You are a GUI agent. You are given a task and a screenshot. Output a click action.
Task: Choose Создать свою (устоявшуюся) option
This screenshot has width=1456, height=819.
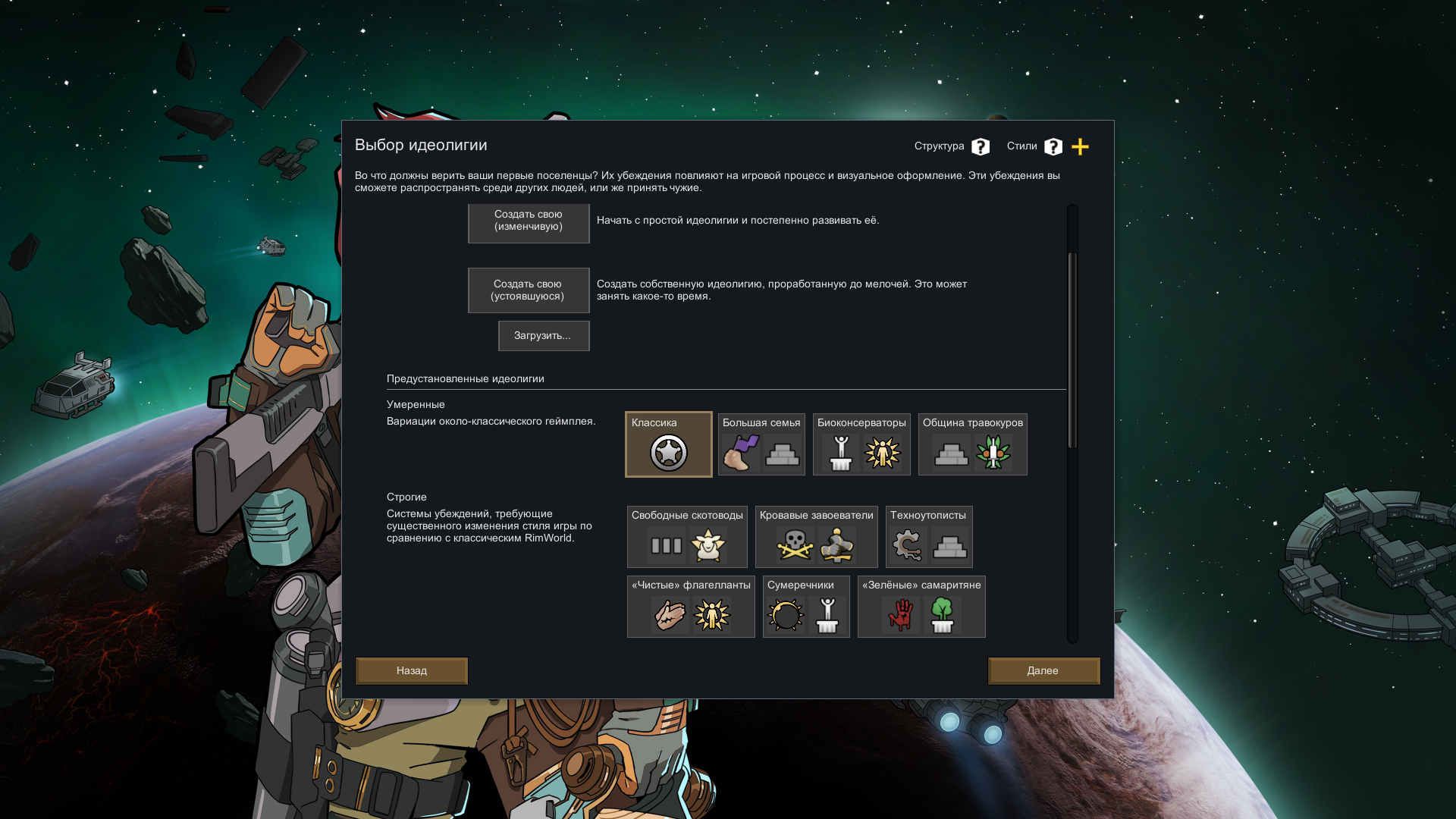(x=529, y=290)
